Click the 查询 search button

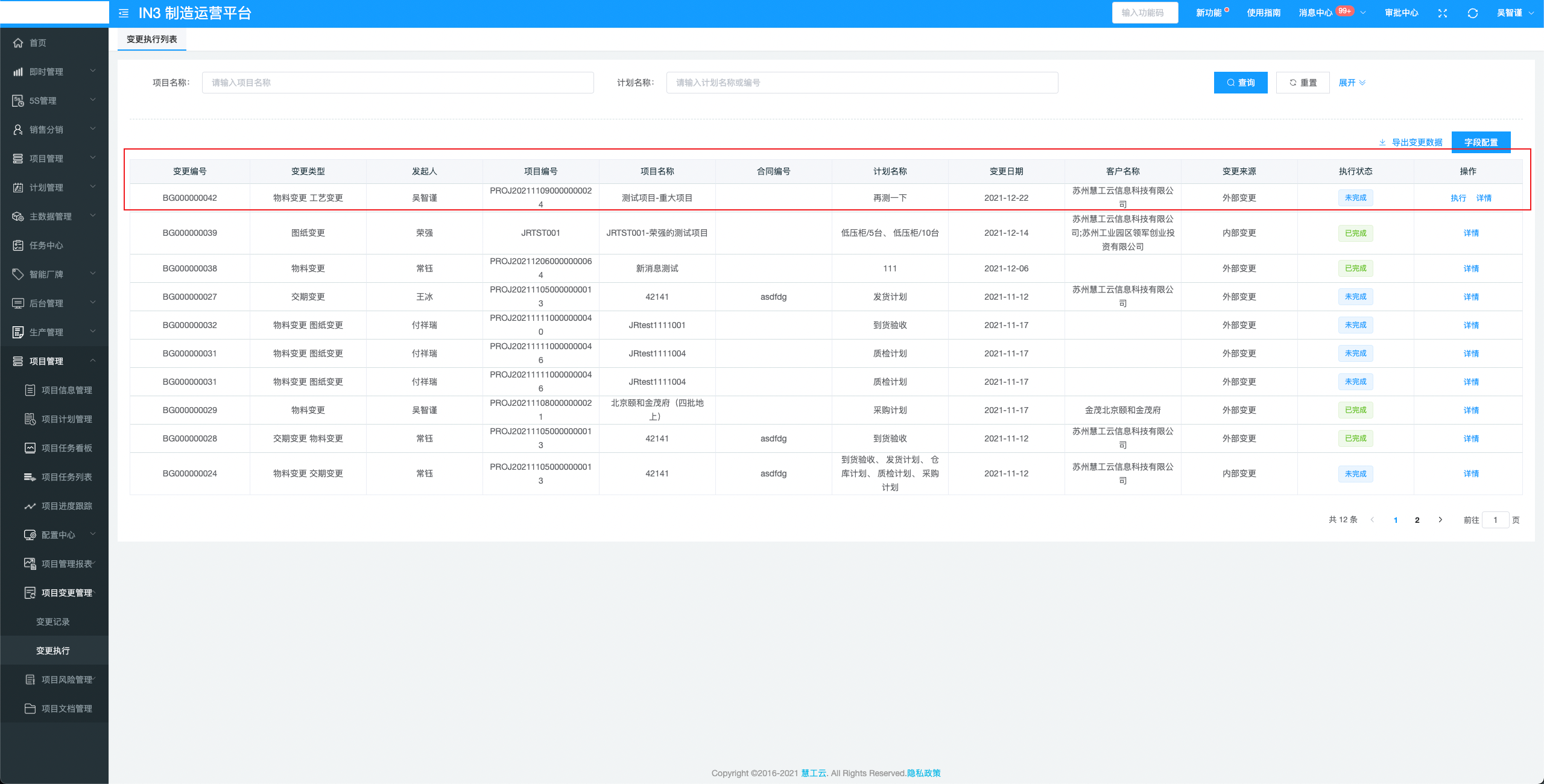point(1240,83)
